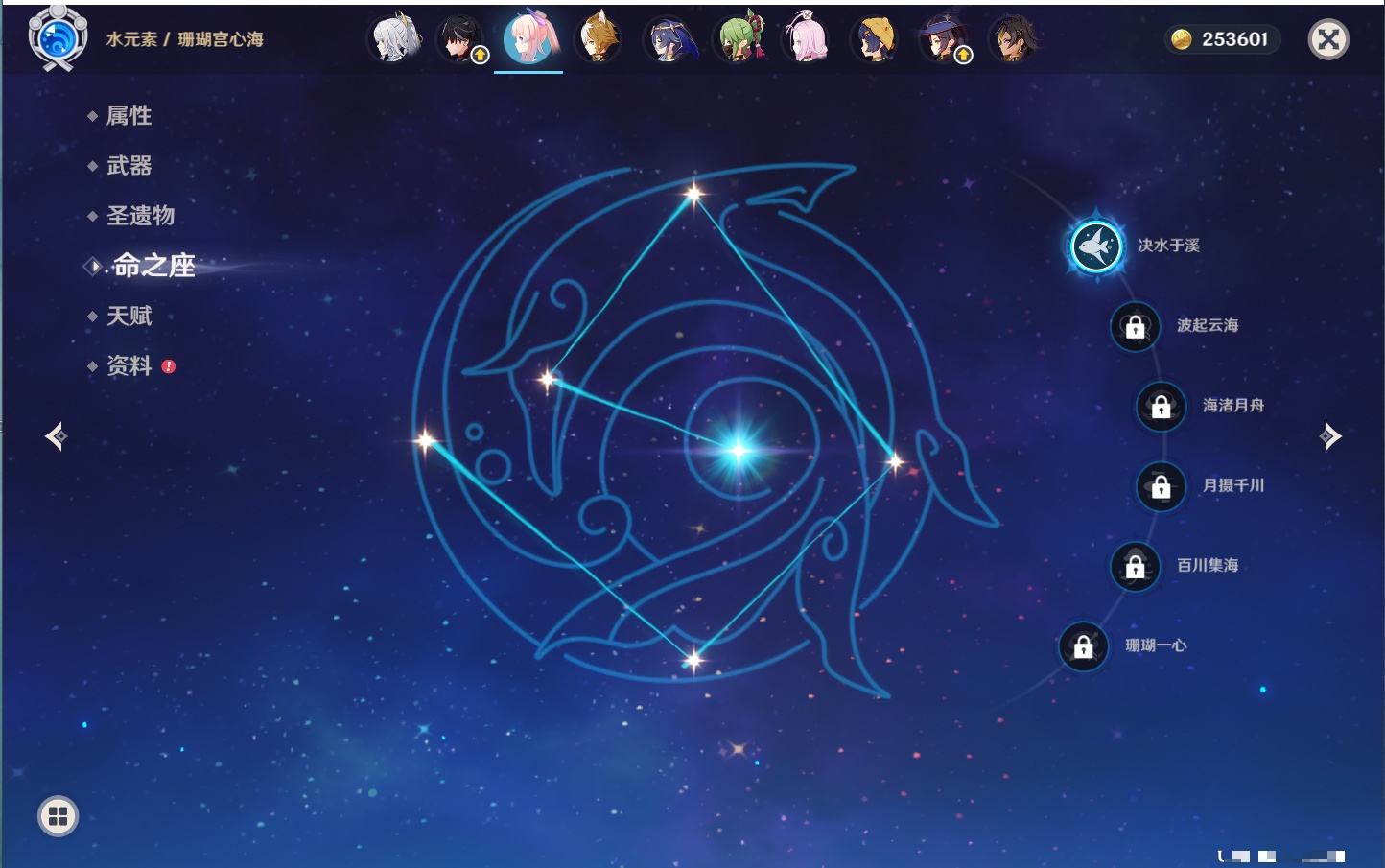The height and width of the screenshot is (868, 1385).
Task: Select the 命之座 constellation tab
Action: click(x=153, y=266)
